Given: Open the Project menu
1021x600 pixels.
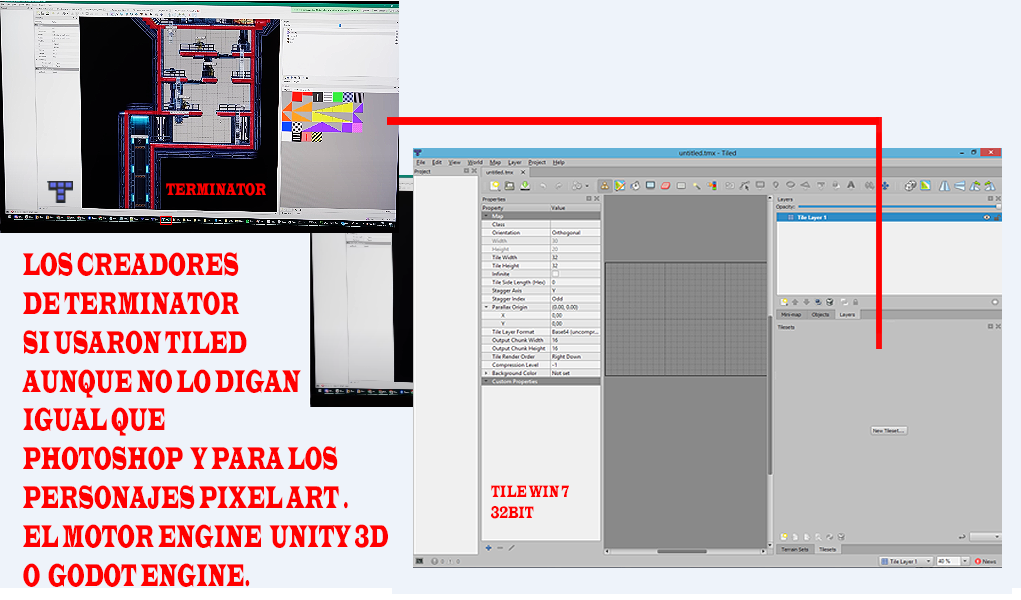Looking at the screenshot, I should click(537, 162).
